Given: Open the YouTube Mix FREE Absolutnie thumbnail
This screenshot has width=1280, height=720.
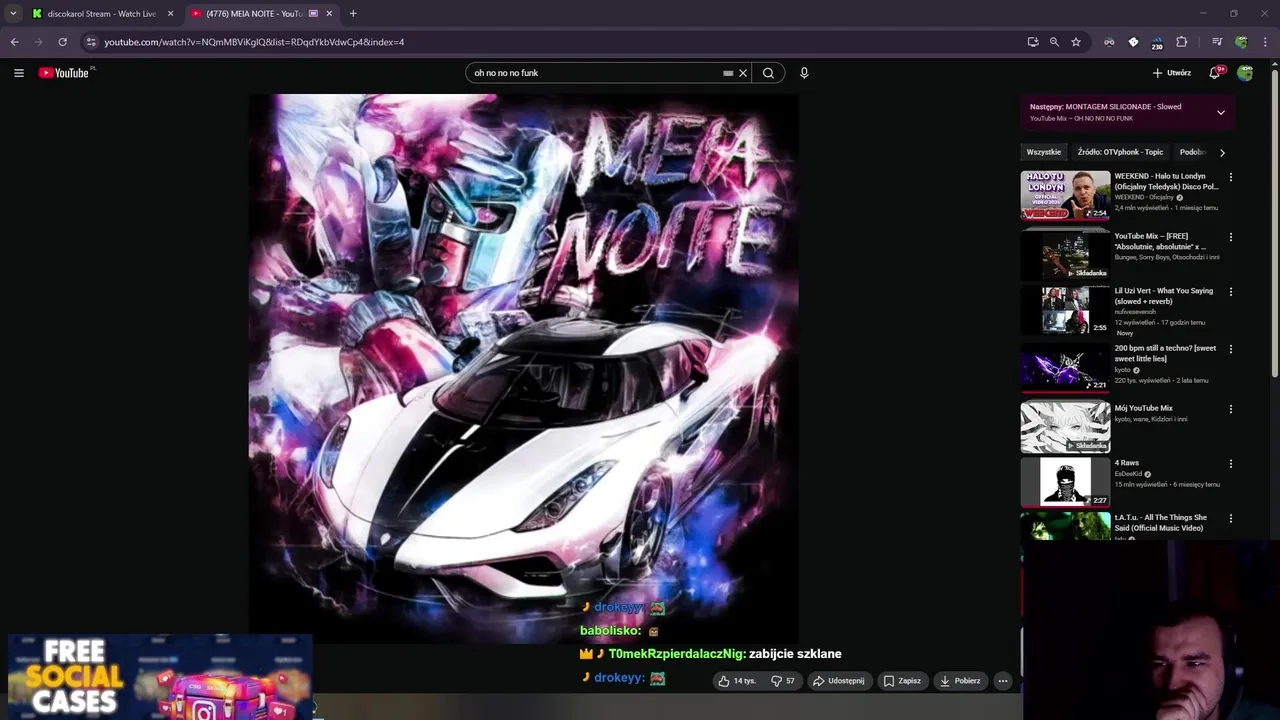Looking at the screenshot, I should 1065,255.
